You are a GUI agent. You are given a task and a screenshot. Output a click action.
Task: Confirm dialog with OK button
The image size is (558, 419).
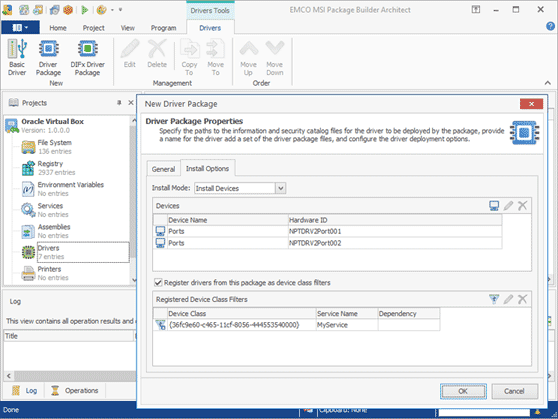point(463,391)
